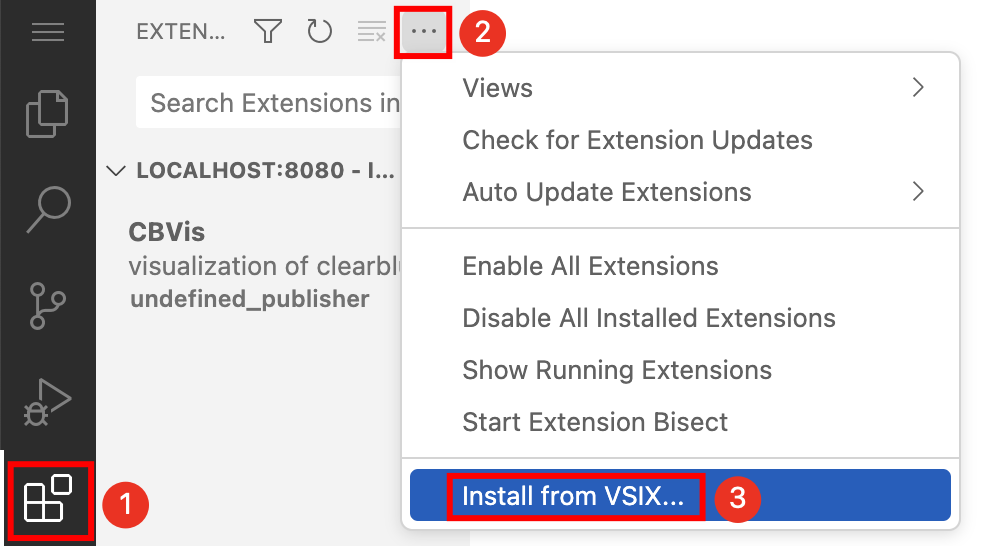The height and width of the screenshot is (546, 988).
Task: Choose Enable All Extensions
Action: 590,266
